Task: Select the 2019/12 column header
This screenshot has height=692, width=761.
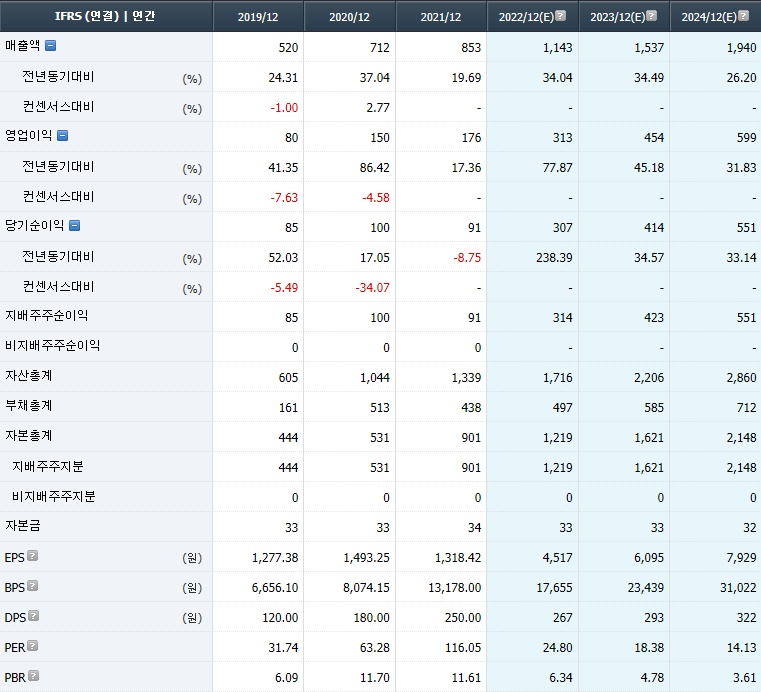Action: pos(258,17)
